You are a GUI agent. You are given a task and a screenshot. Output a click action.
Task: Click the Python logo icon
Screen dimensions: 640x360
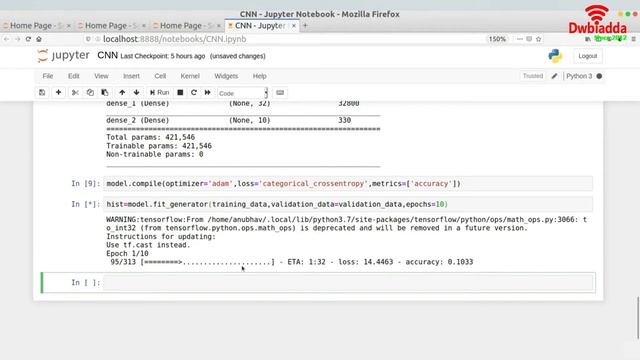point(555,56)
